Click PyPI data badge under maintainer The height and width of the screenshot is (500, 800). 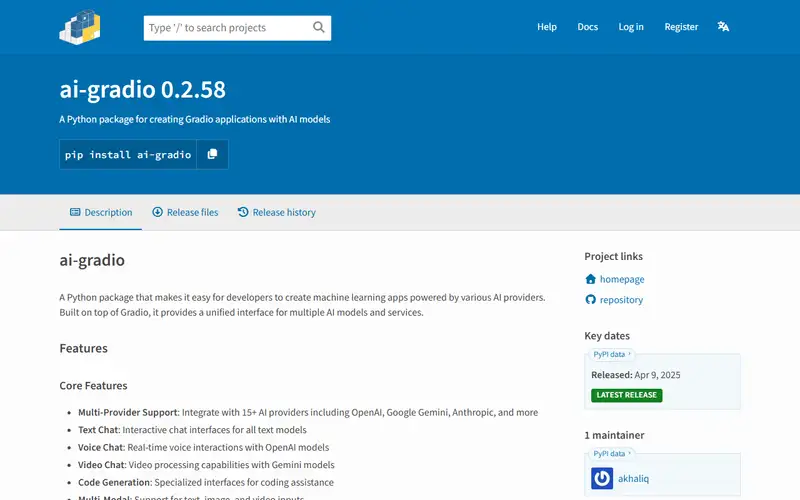tap(611, 454)
